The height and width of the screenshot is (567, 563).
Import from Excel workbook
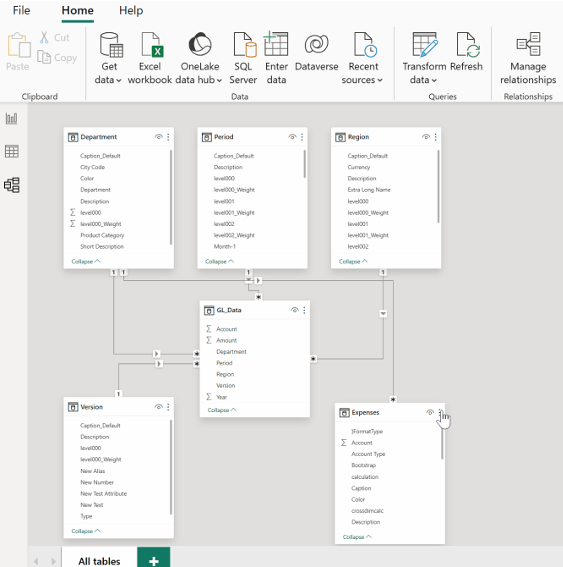(150, 58)
